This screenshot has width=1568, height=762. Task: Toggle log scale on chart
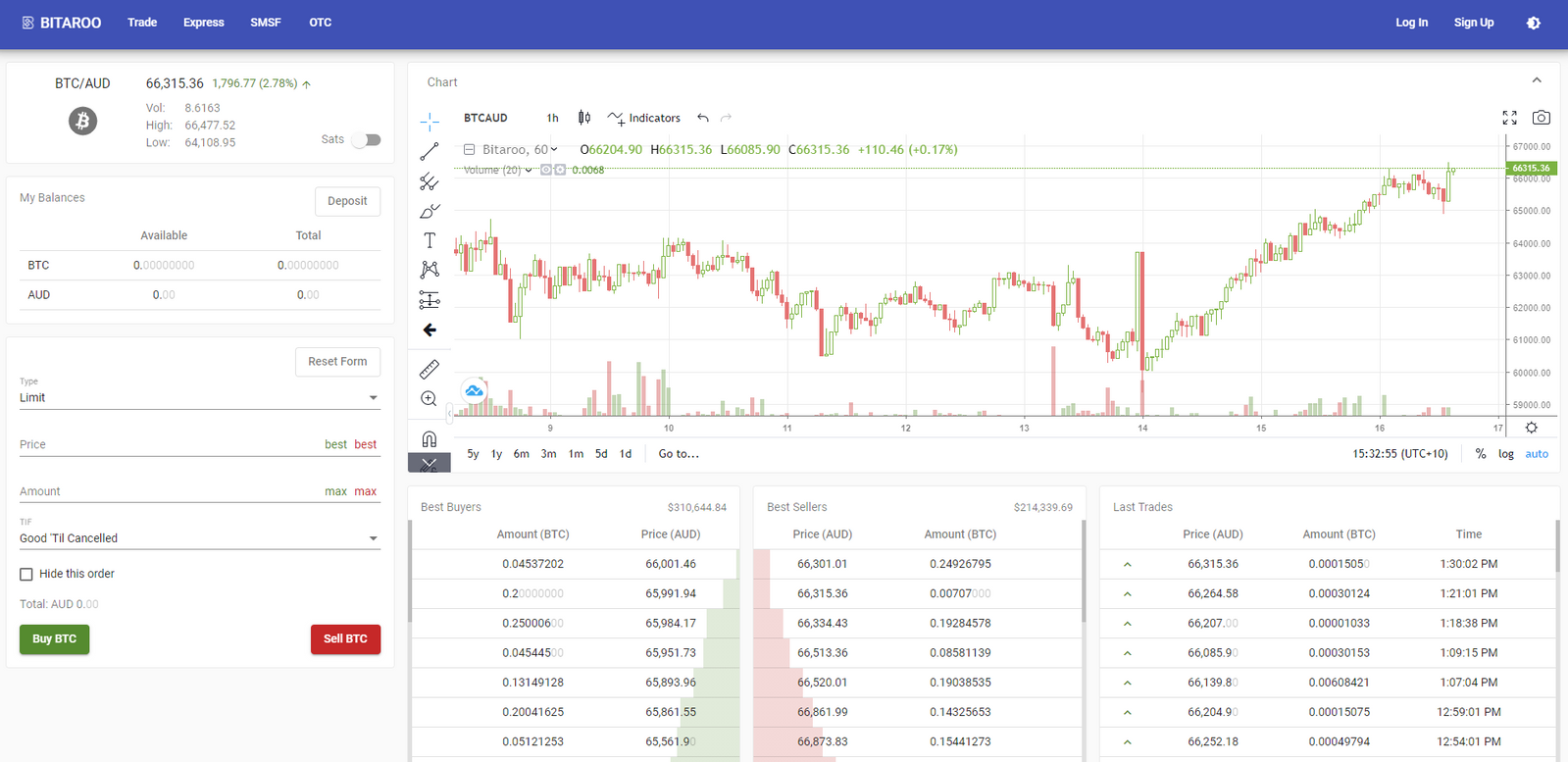point(1506,454)
